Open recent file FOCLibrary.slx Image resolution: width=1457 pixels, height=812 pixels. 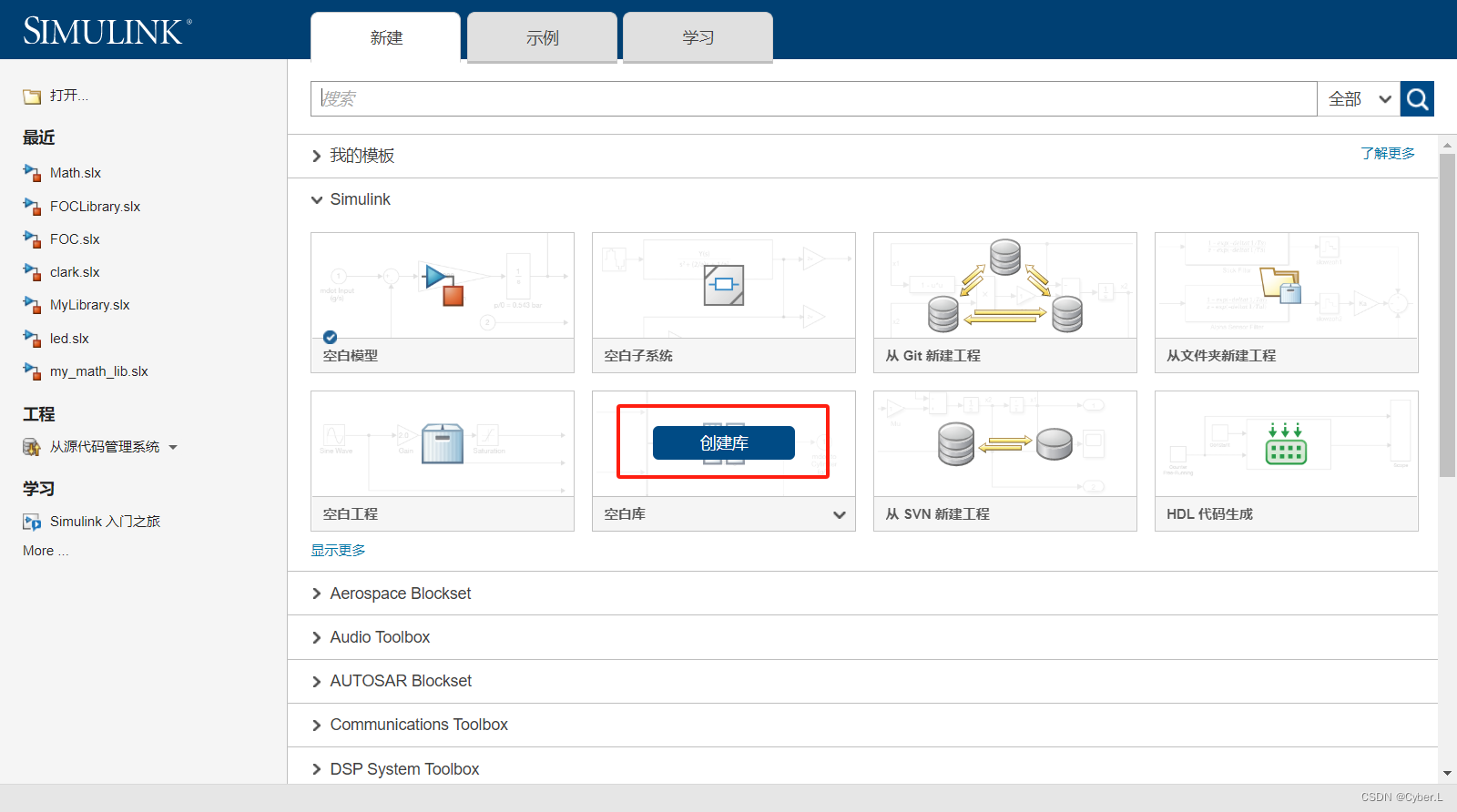96,207
